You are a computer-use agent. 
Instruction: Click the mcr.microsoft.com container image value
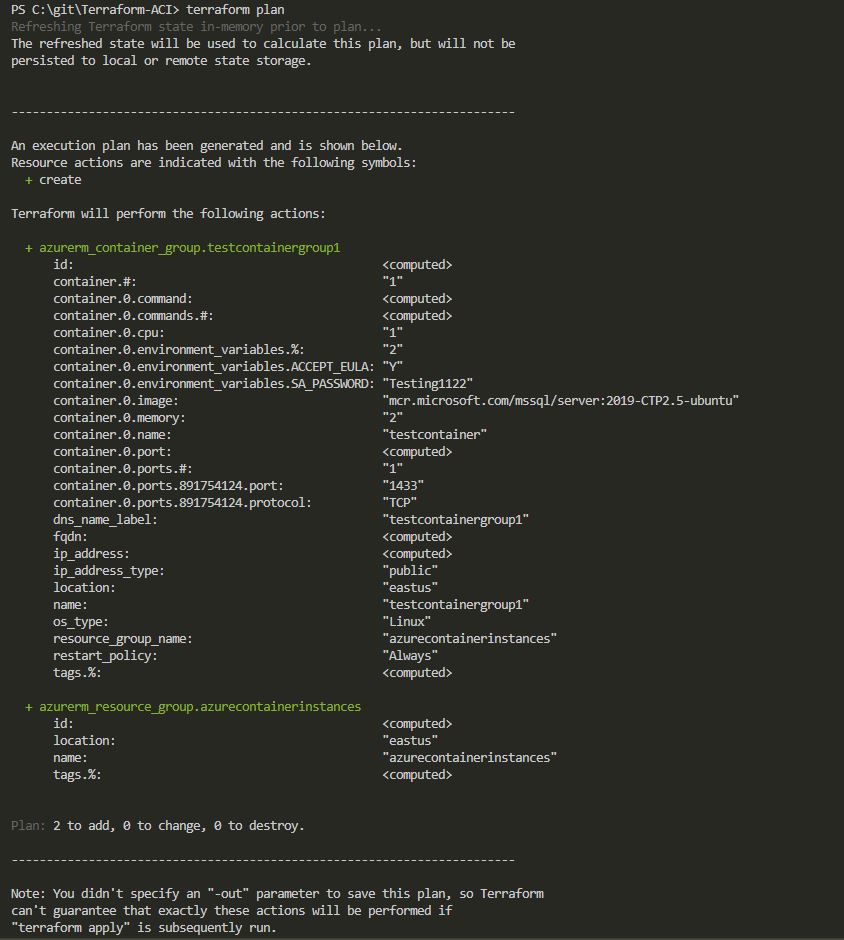click(560, 400)
